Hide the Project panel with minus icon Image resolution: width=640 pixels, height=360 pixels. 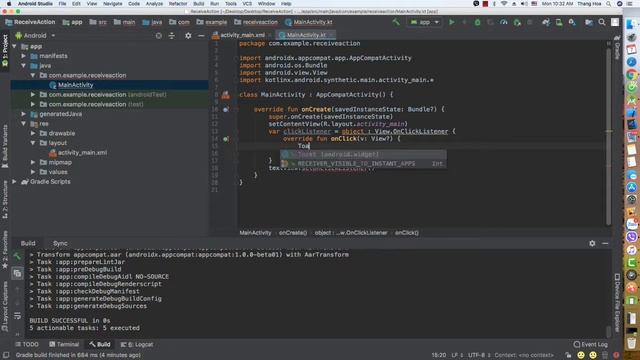point(201,36)
